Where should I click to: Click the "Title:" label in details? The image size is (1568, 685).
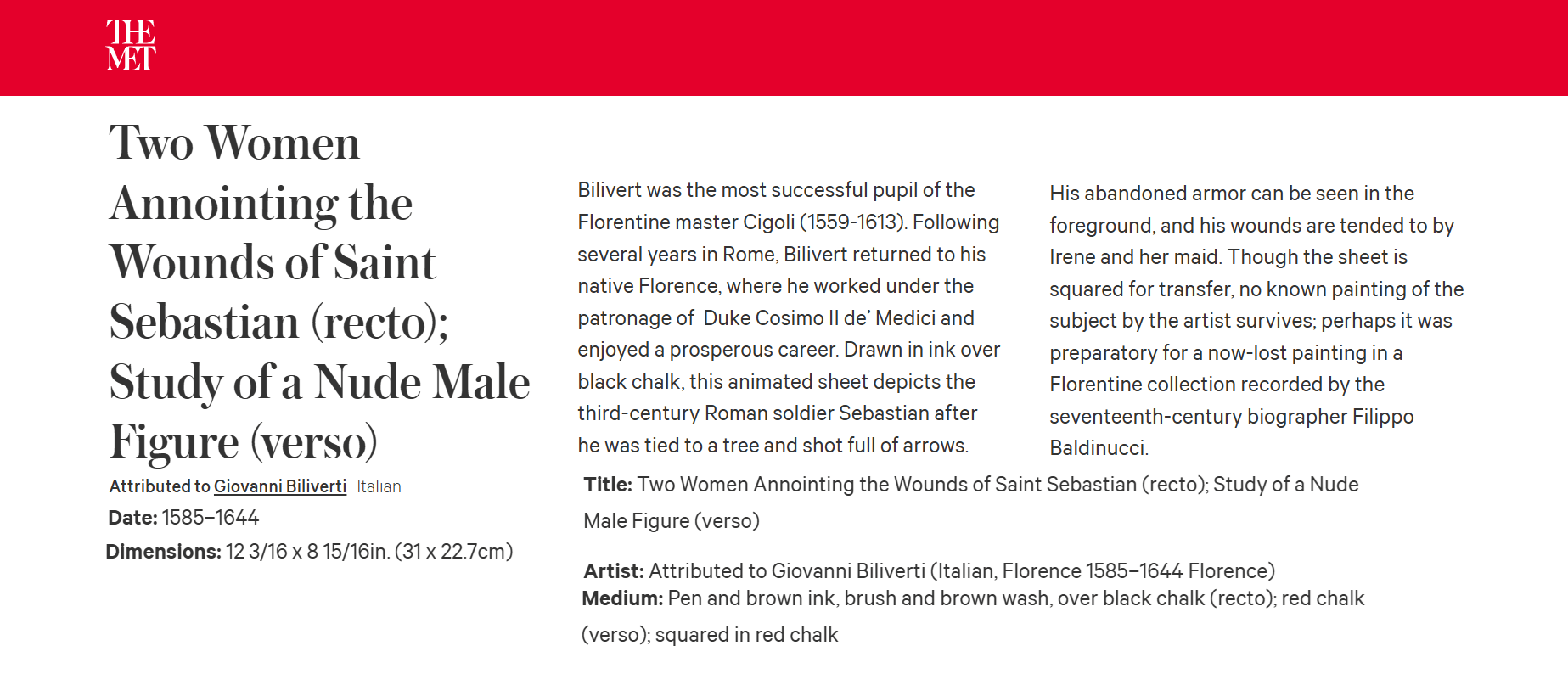608,485
